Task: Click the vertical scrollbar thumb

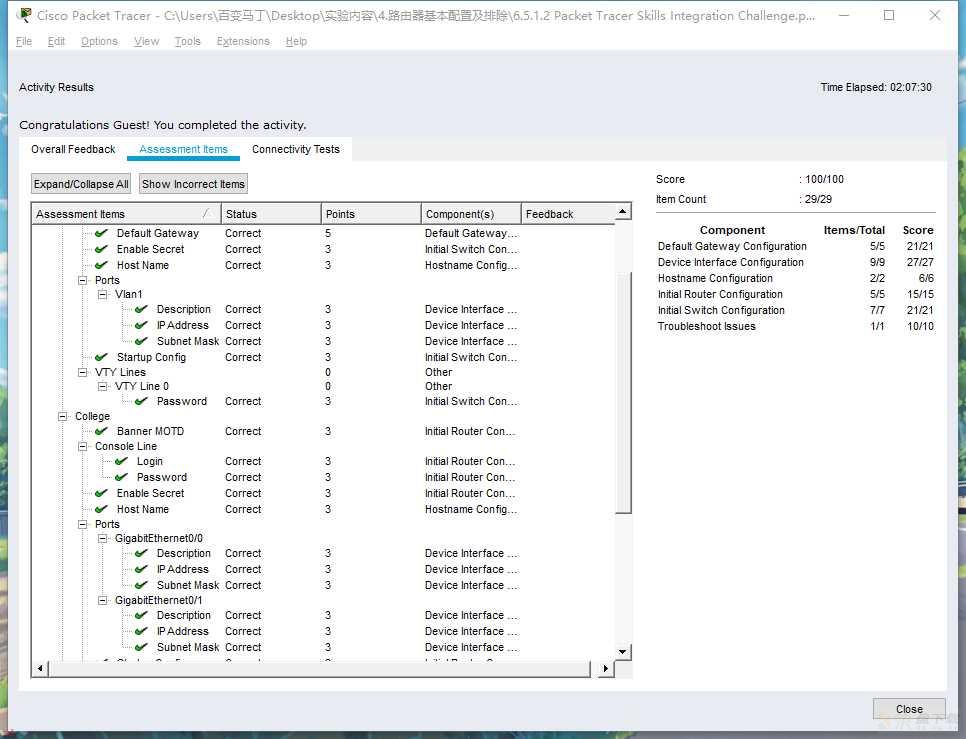Action: tap(623, 391)
